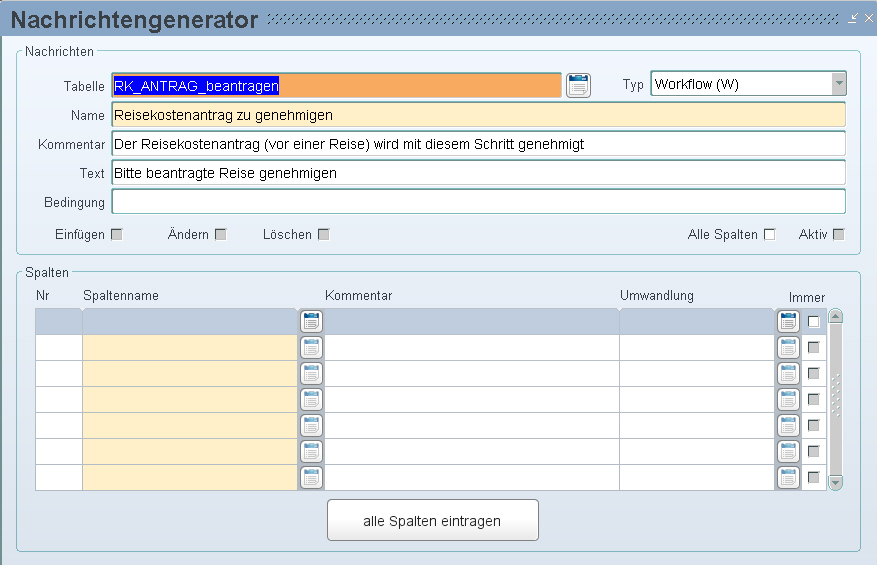
Task: Toggle the Aktiv checkbox
Action: pos(838,235)
